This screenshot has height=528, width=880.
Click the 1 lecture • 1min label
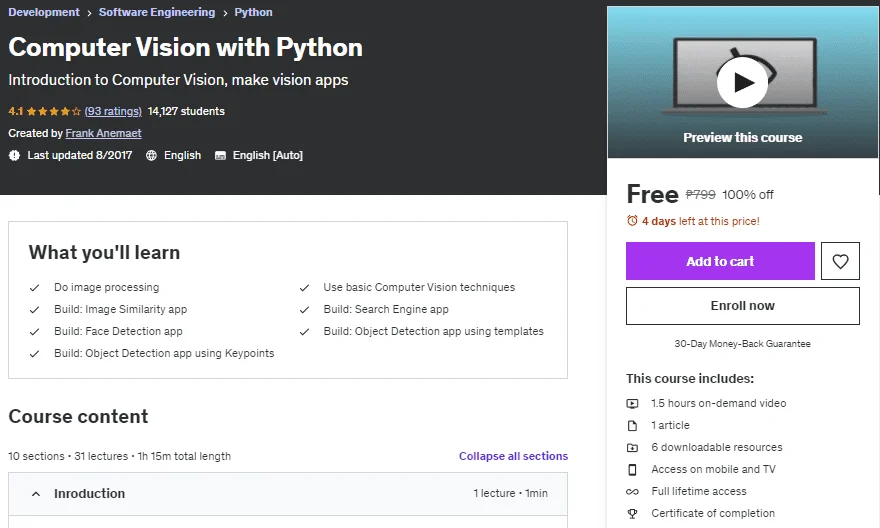510,493
